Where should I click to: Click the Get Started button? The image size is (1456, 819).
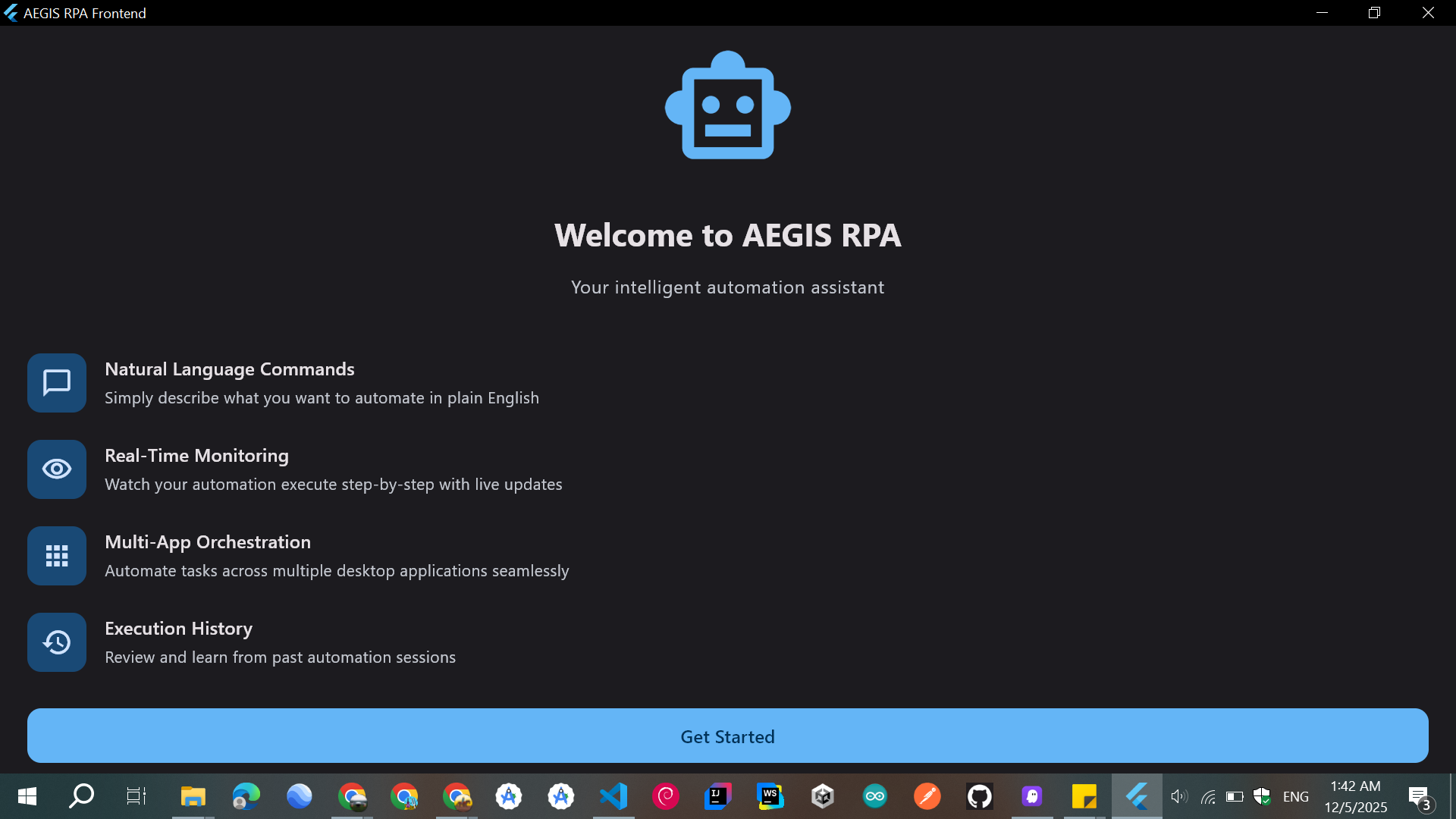(x=727, y=736)
